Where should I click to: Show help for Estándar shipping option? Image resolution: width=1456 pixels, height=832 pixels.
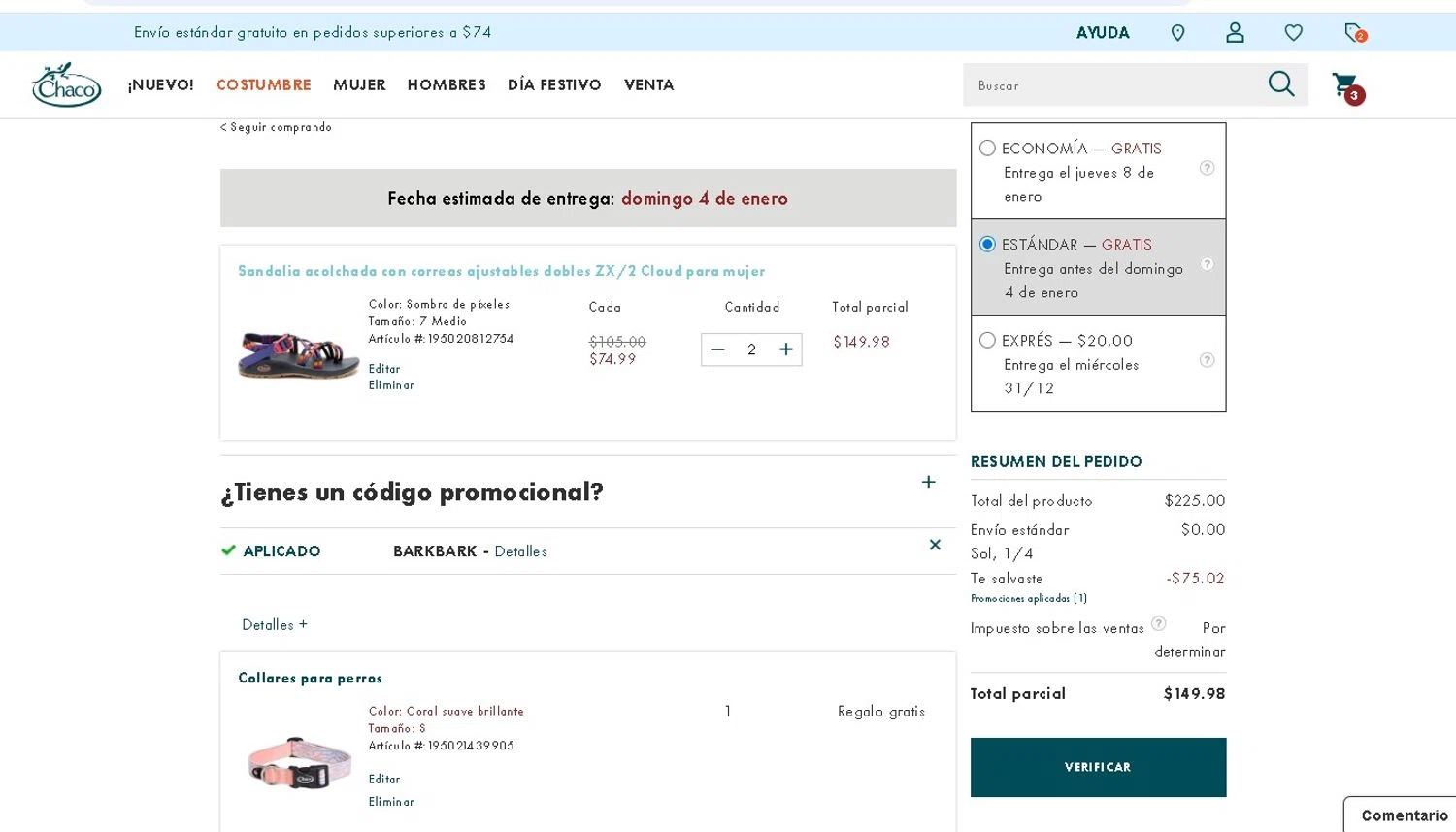[x=1207, y=264]
